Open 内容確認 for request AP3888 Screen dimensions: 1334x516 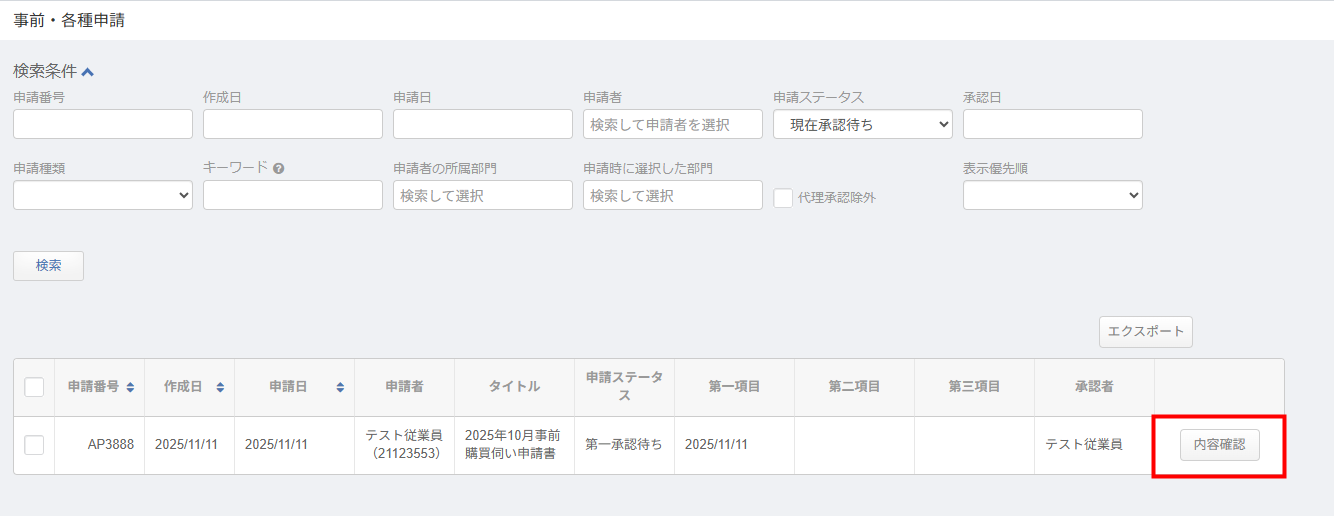click(1219, 445)
